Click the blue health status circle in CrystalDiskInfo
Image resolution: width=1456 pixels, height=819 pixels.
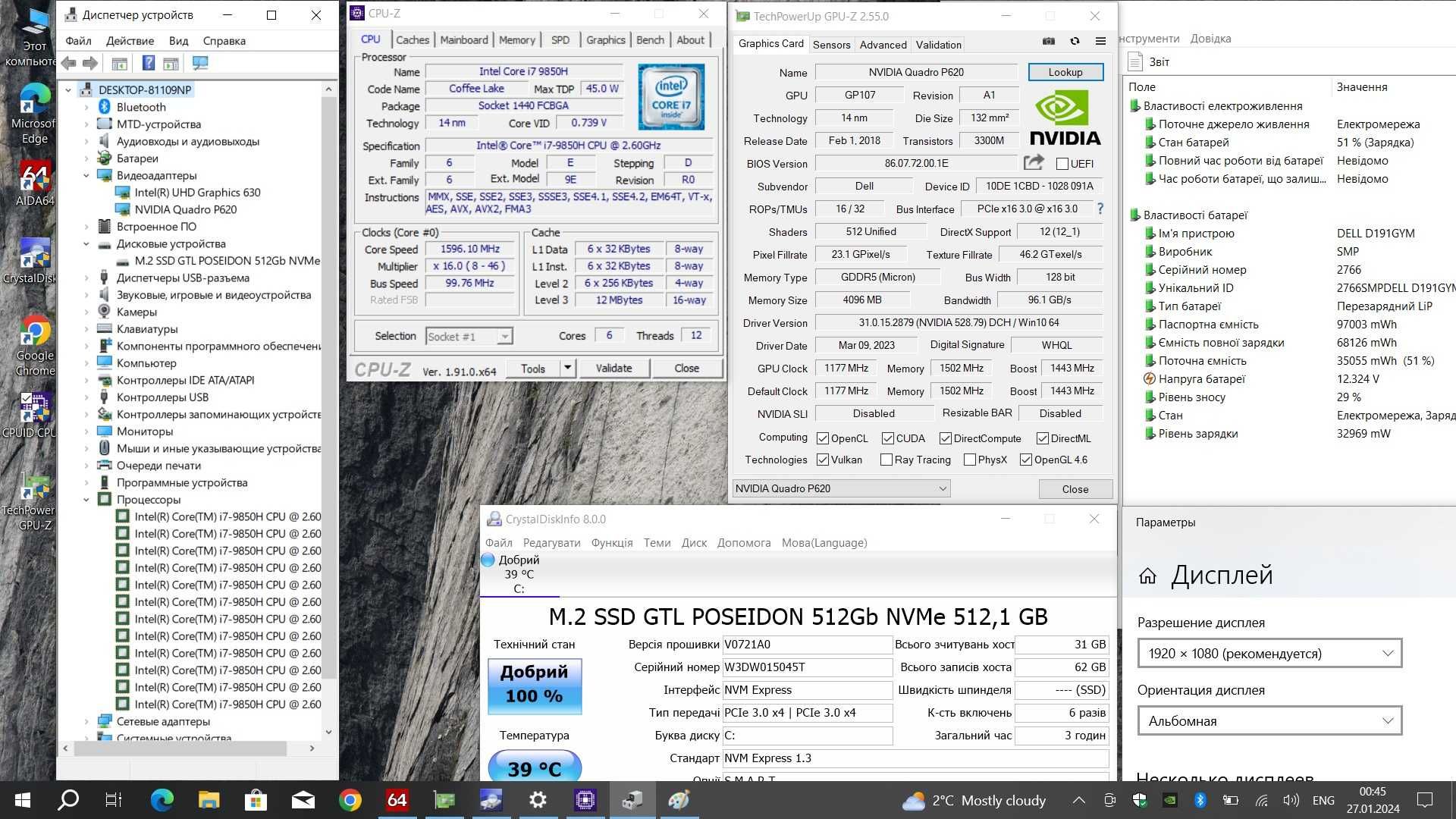[x=488, y=560]
